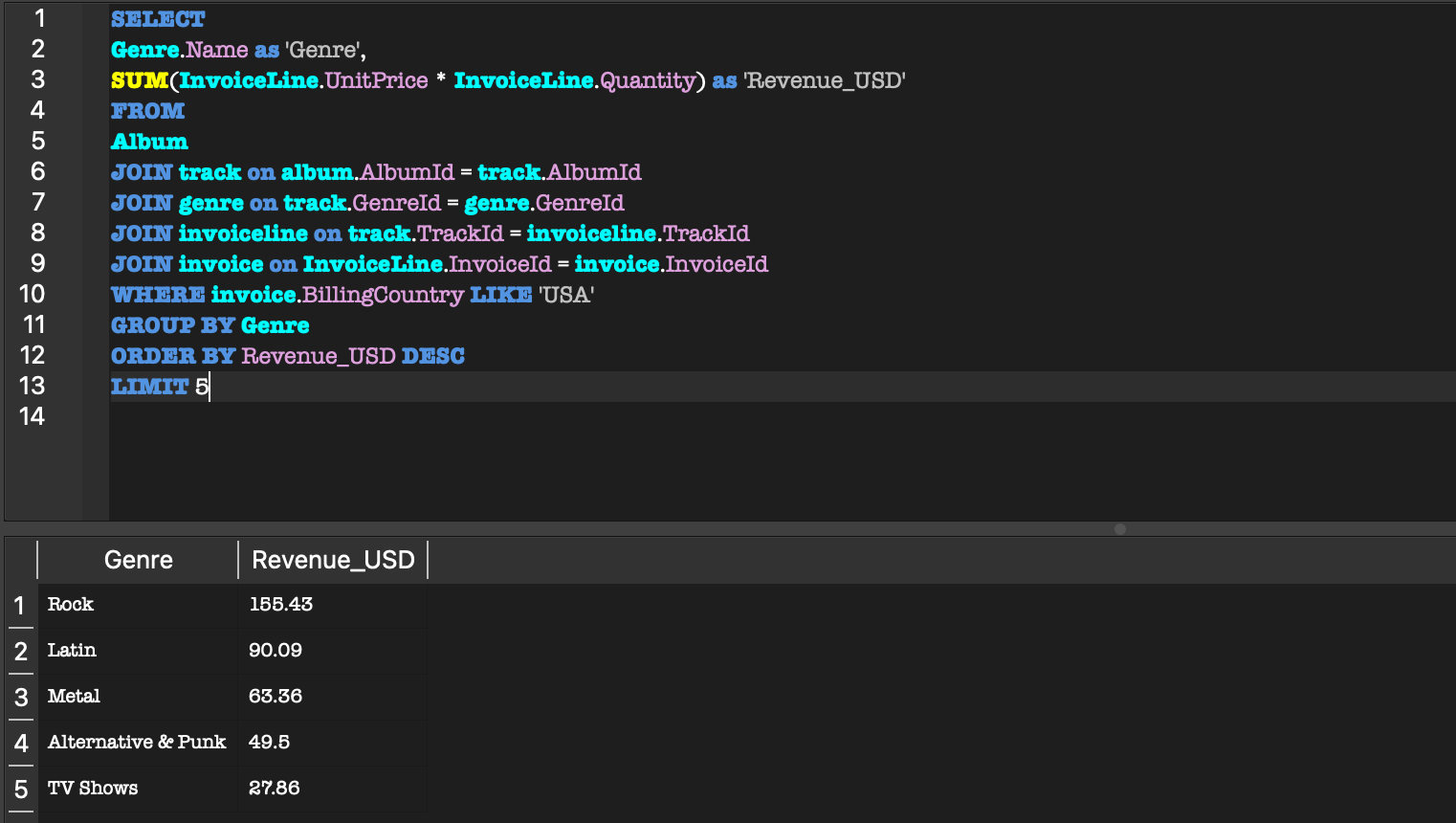Click the SELECT keyword in the editor
1456x823 pixels.
coord(158,19)
